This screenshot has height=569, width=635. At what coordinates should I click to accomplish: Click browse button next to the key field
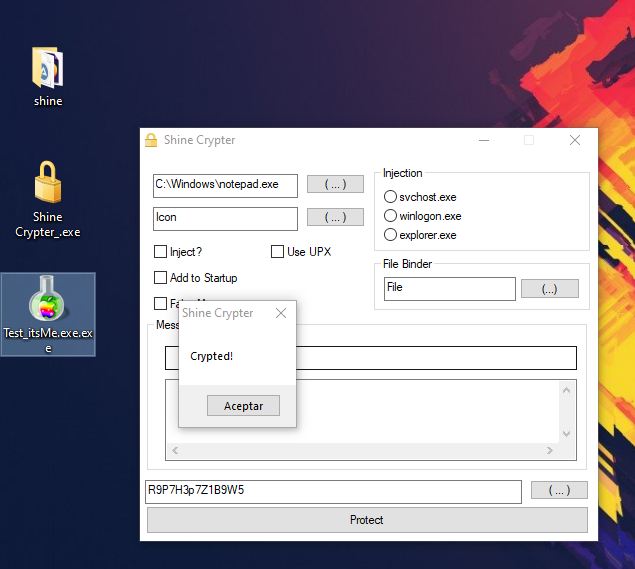click(x=559, y=490)
